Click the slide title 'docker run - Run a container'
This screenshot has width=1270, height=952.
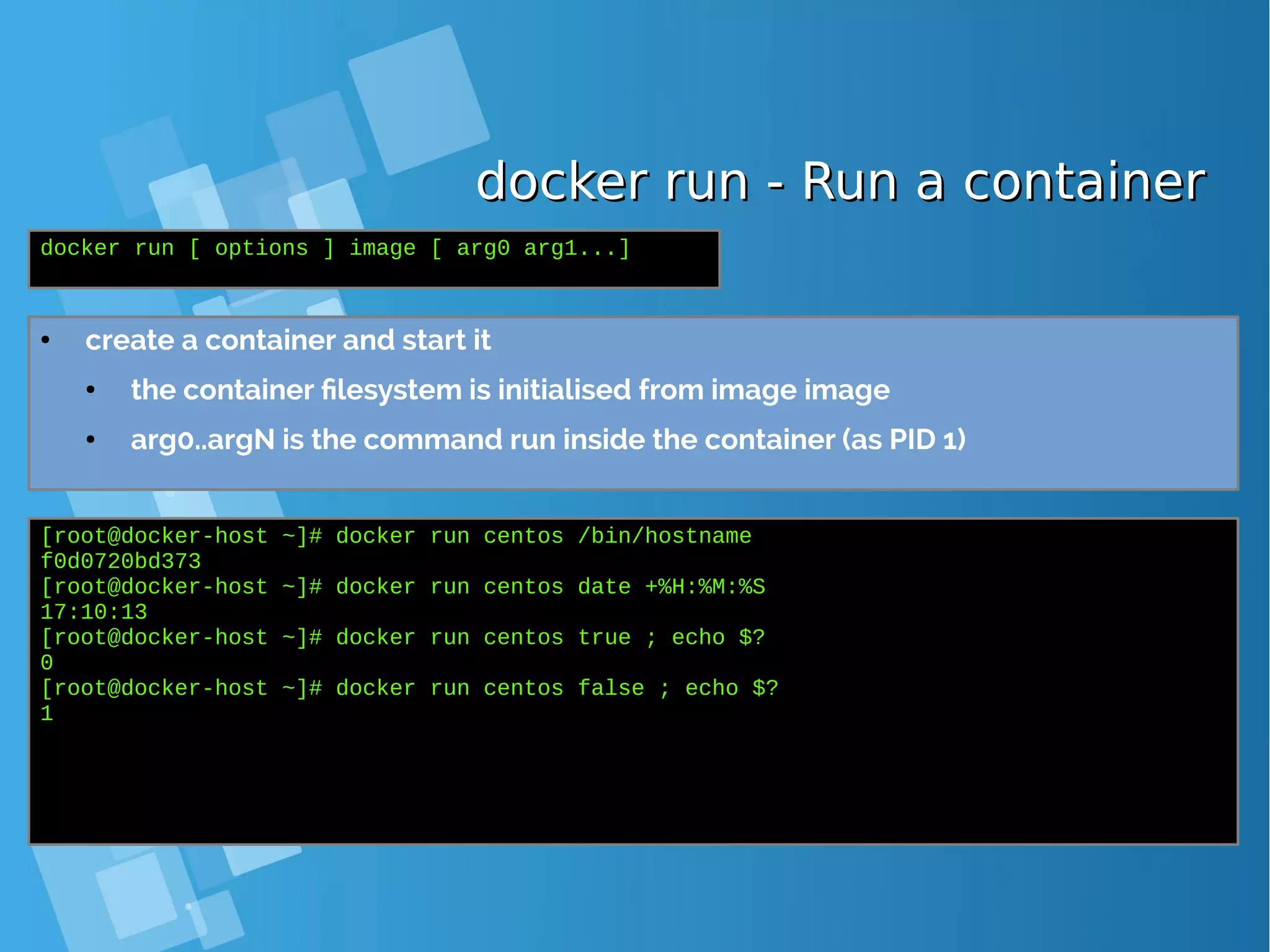[841, 182]
